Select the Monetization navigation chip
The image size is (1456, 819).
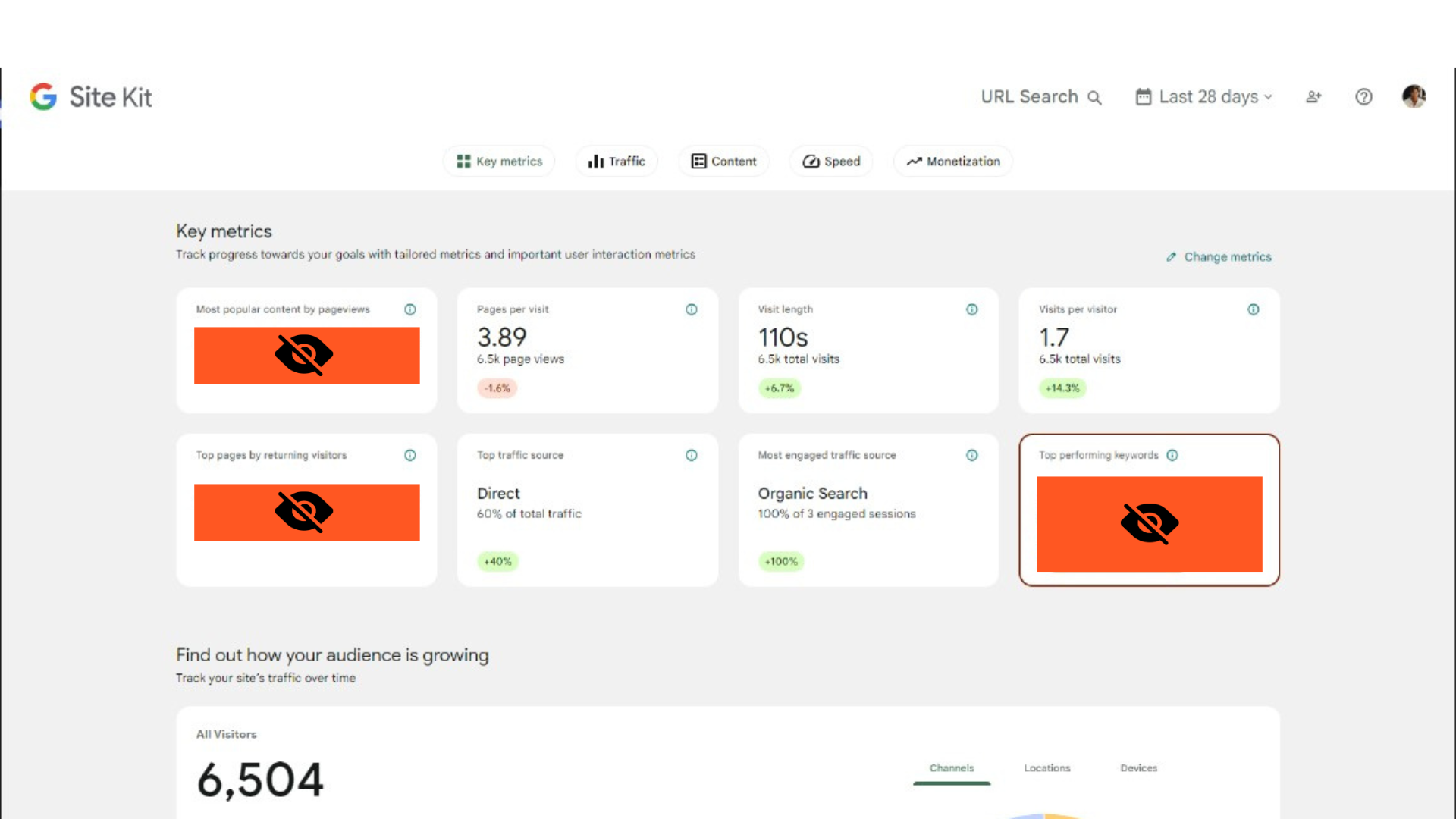pyautogui.click(x=953, y=162)
